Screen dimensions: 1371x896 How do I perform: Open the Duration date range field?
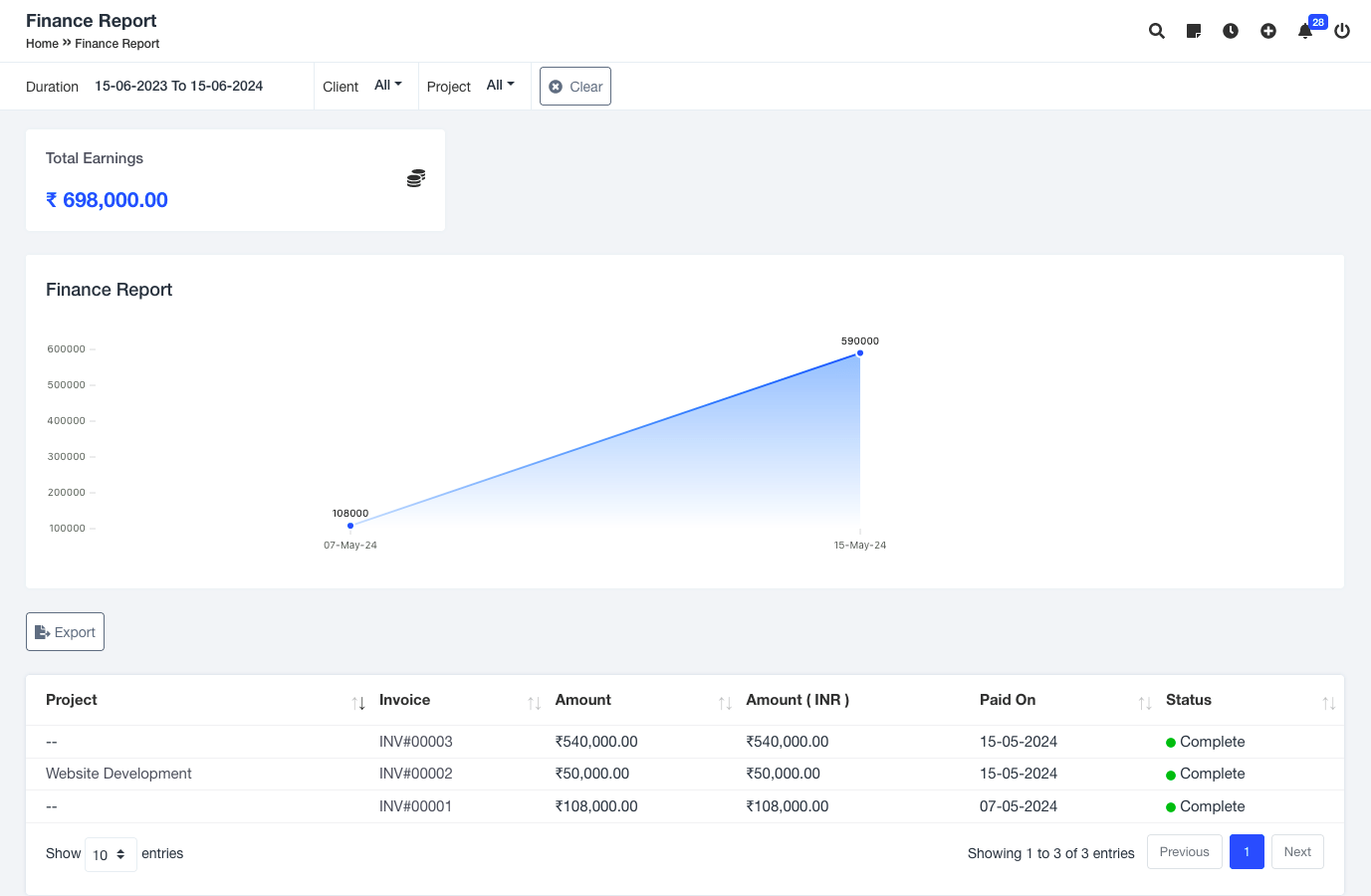pyautogui.click(x=179, y=87)
